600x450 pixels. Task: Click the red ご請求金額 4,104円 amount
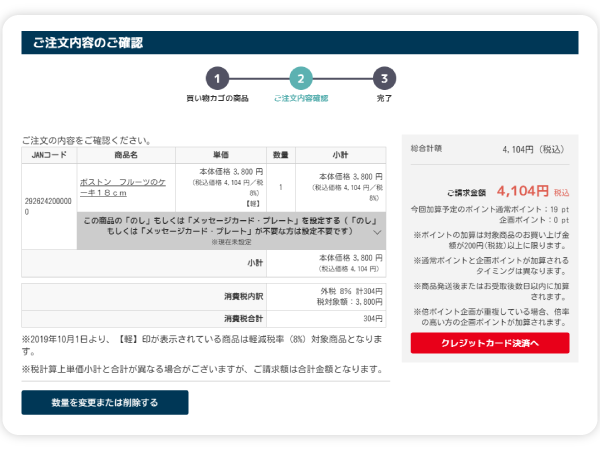click(522, 190)
